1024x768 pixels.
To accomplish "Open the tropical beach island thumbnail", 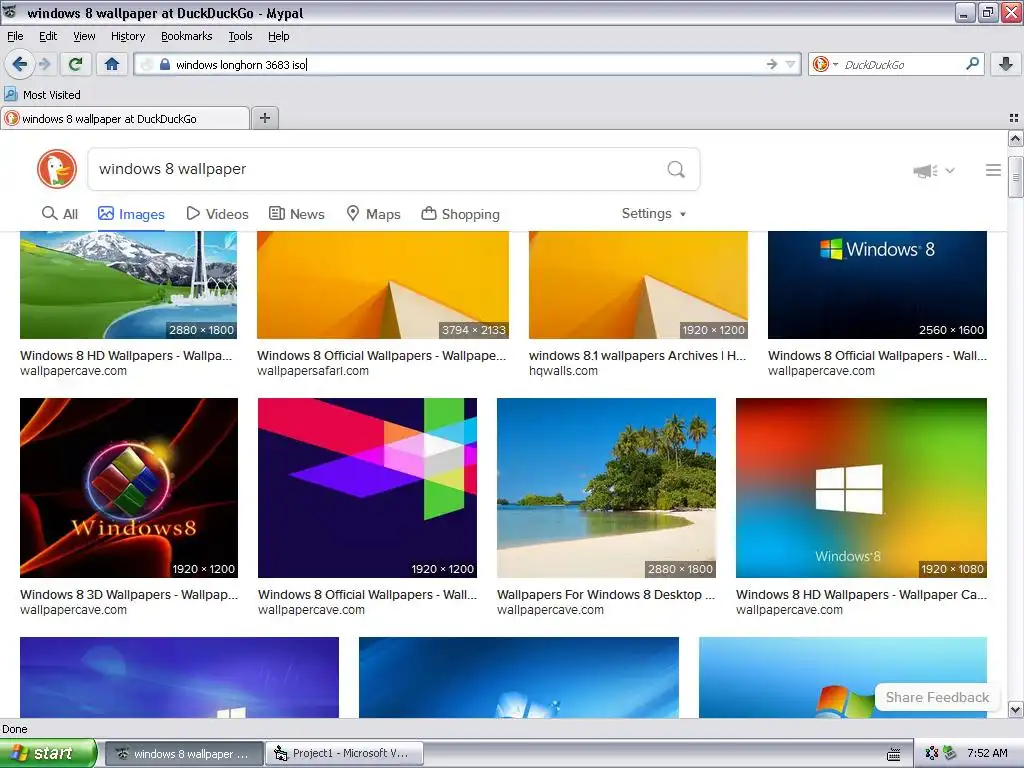I will coord(606,488).
